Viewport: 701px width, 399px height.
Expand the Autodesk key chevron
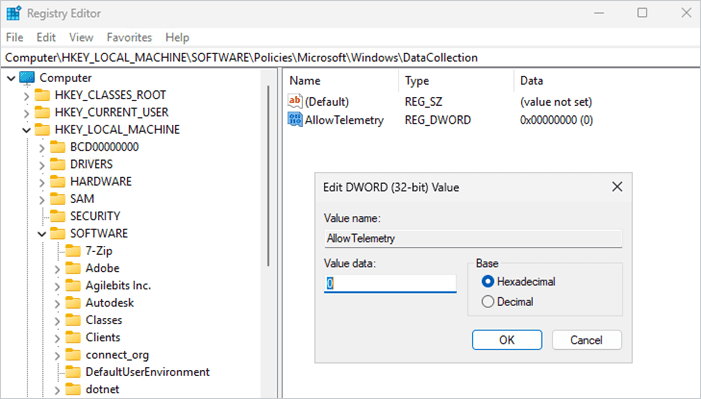click(x=57, y=304)
